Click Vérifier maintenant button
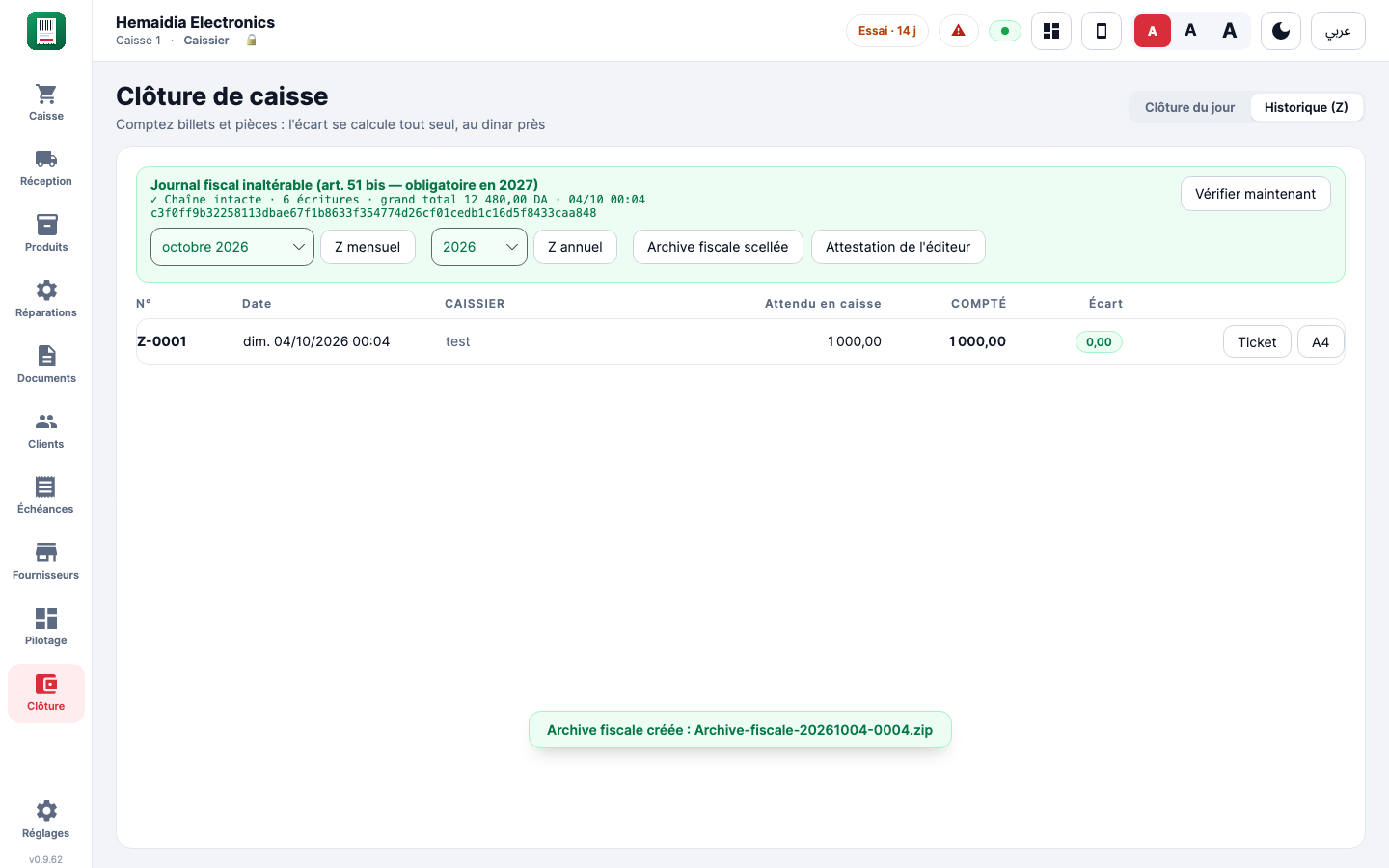The width and height of the screenshot is (1389, 868). point(1255,194)
